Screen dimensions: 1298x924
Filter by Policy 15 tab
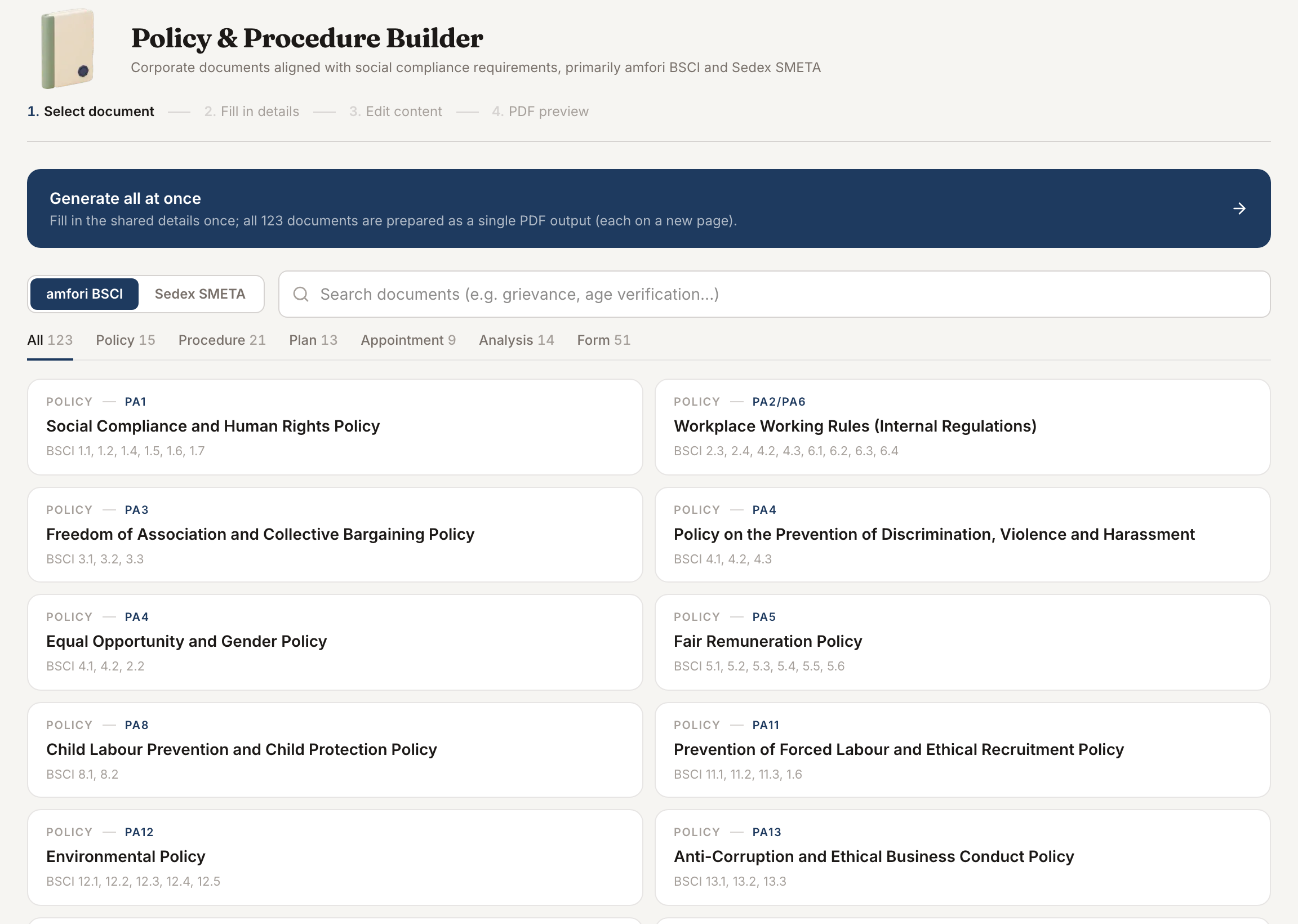coord(125,340)
